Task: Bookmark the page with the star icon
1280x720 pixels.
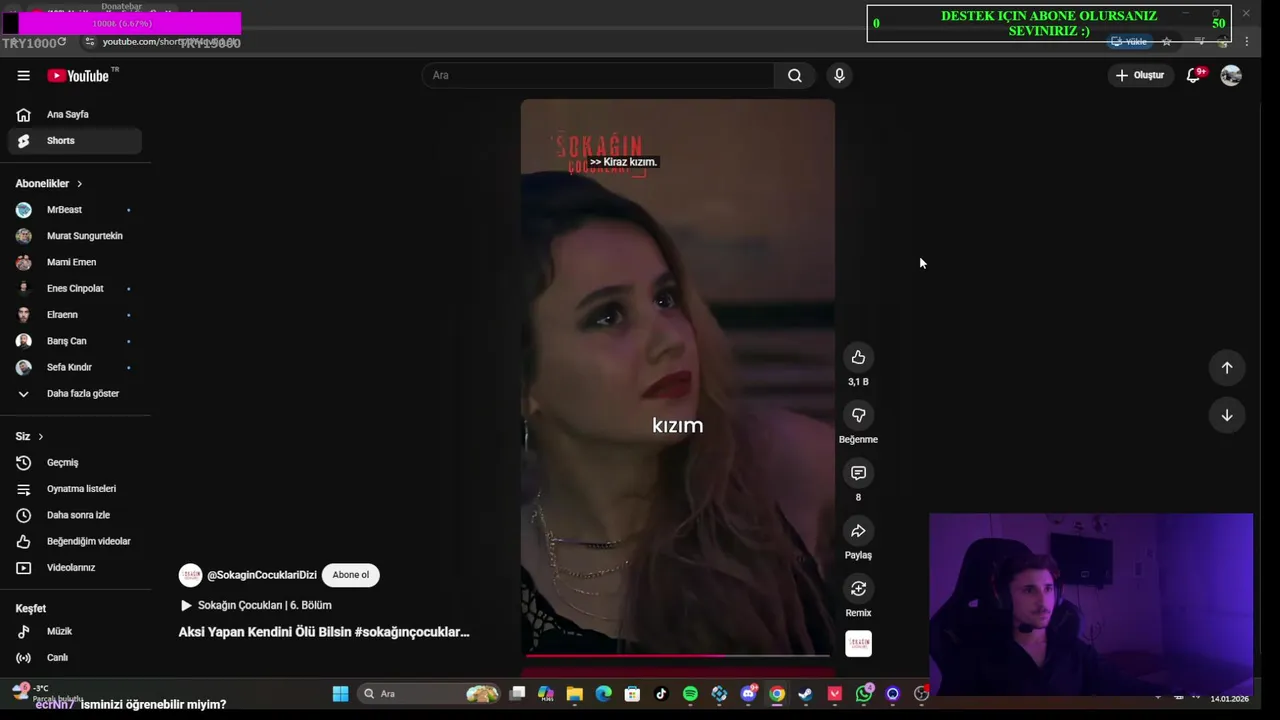Action: pos(1166,42)
